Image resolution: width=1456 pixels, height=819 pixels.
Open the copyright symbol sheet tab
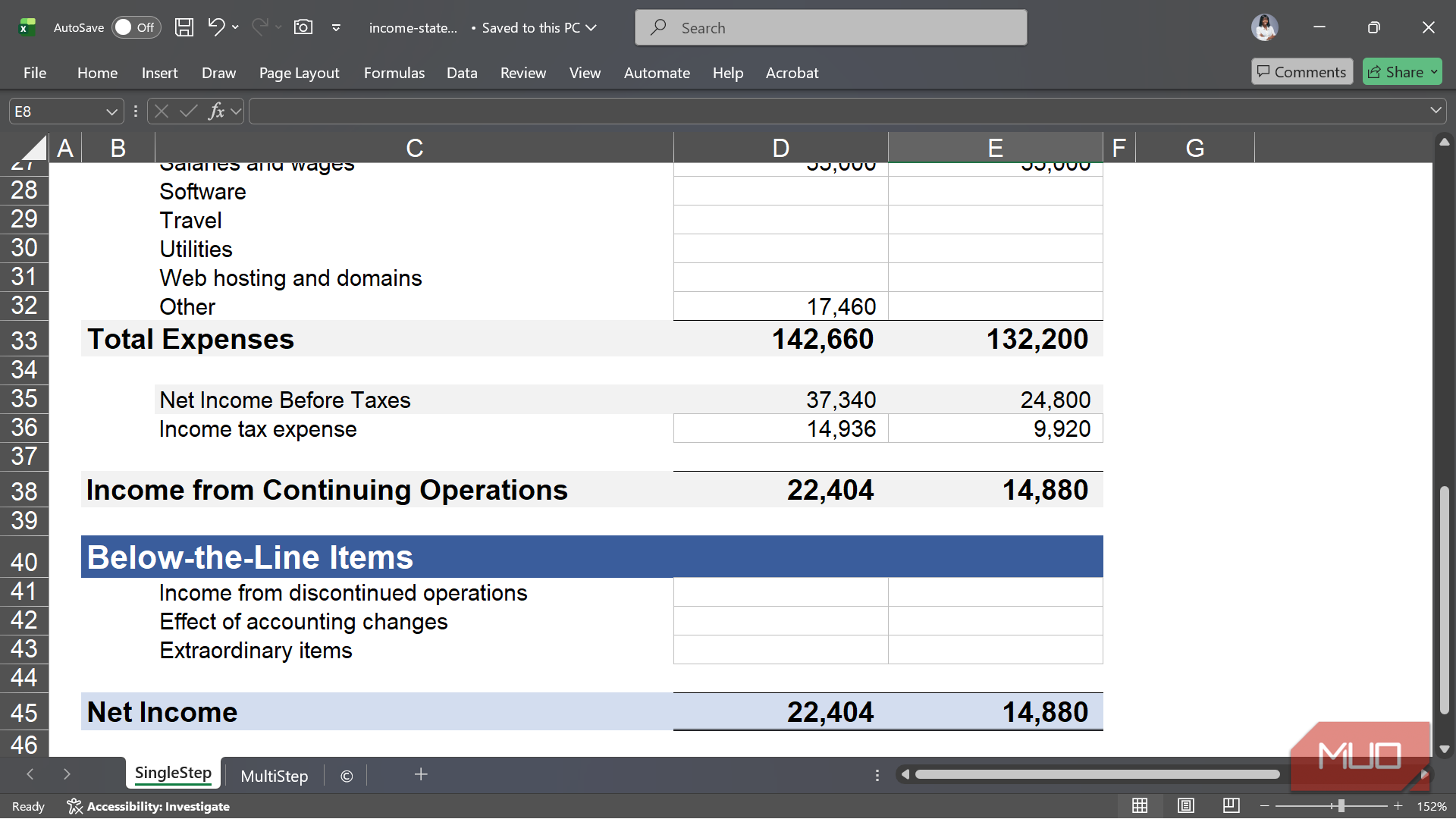347,776
